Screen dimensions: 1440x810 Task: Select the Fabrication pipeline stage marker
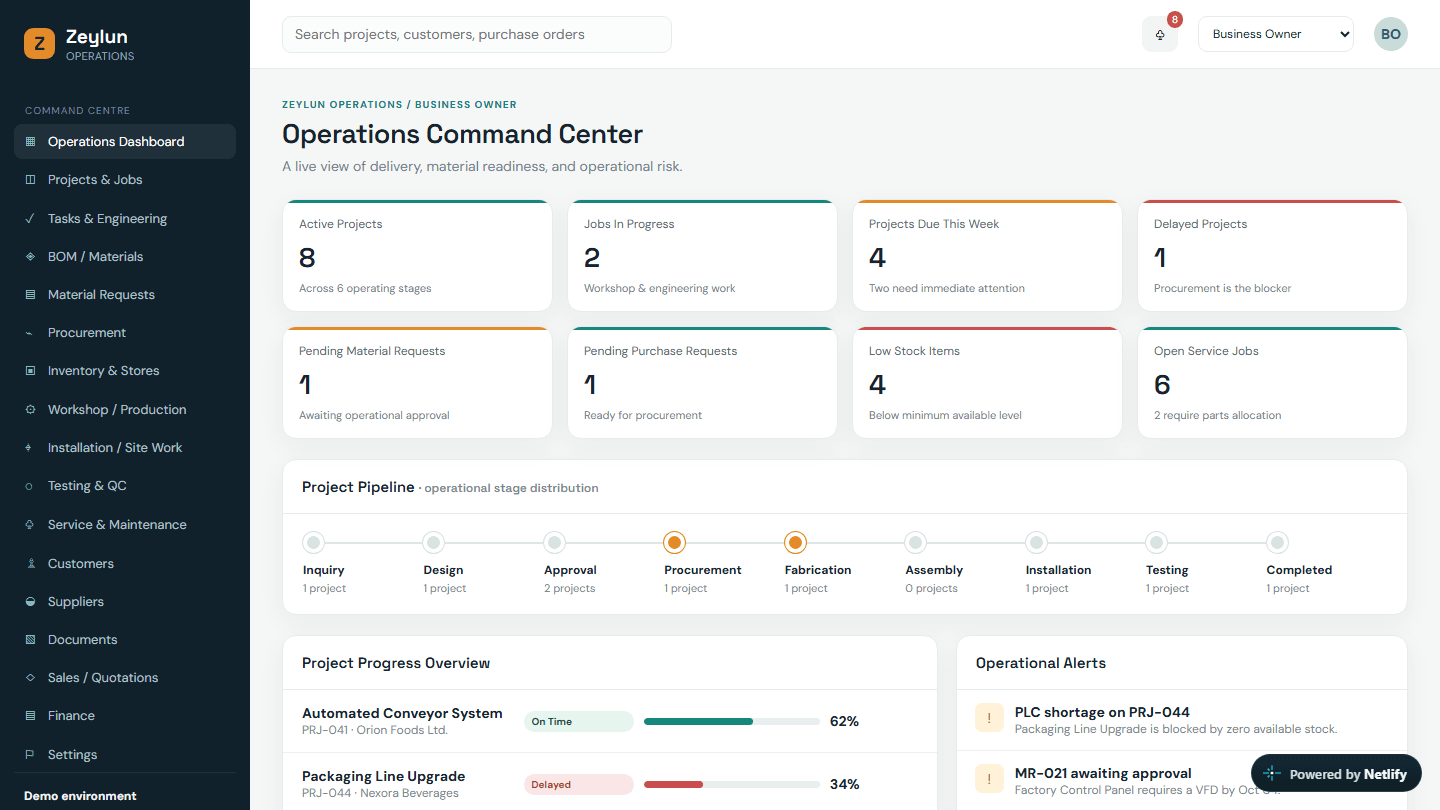pyautogui.click(x=795, y=543)
